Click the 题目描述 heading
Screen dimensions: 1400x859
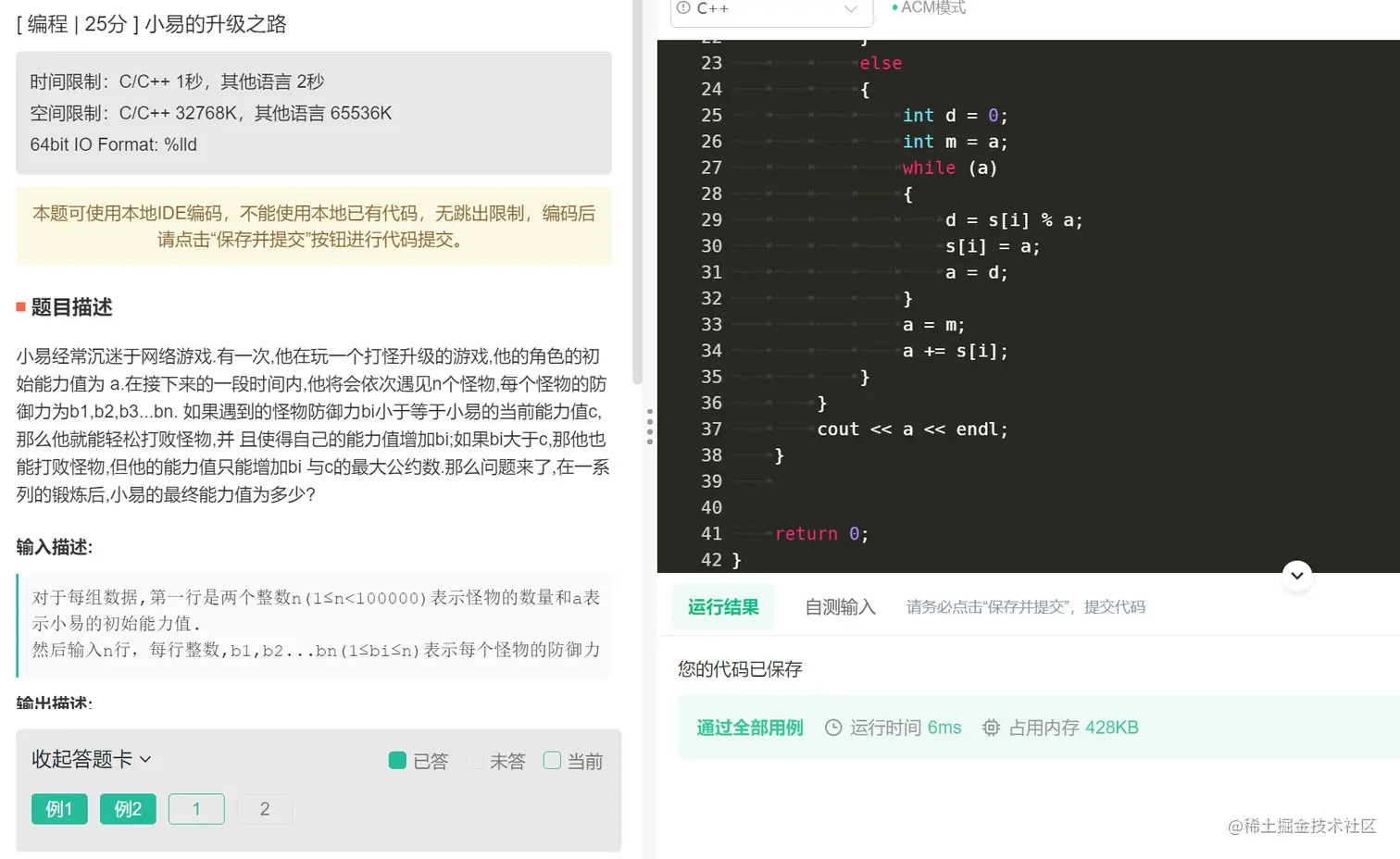point(71,307)
